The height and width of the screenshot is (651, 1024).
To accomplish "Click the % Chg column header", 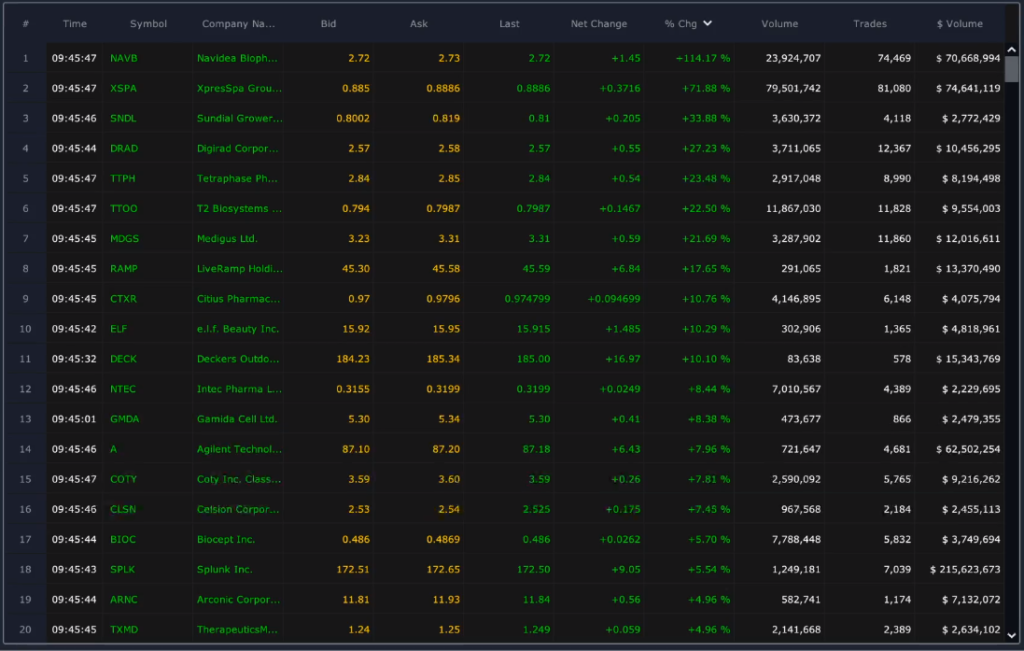I will pos(680,24).
